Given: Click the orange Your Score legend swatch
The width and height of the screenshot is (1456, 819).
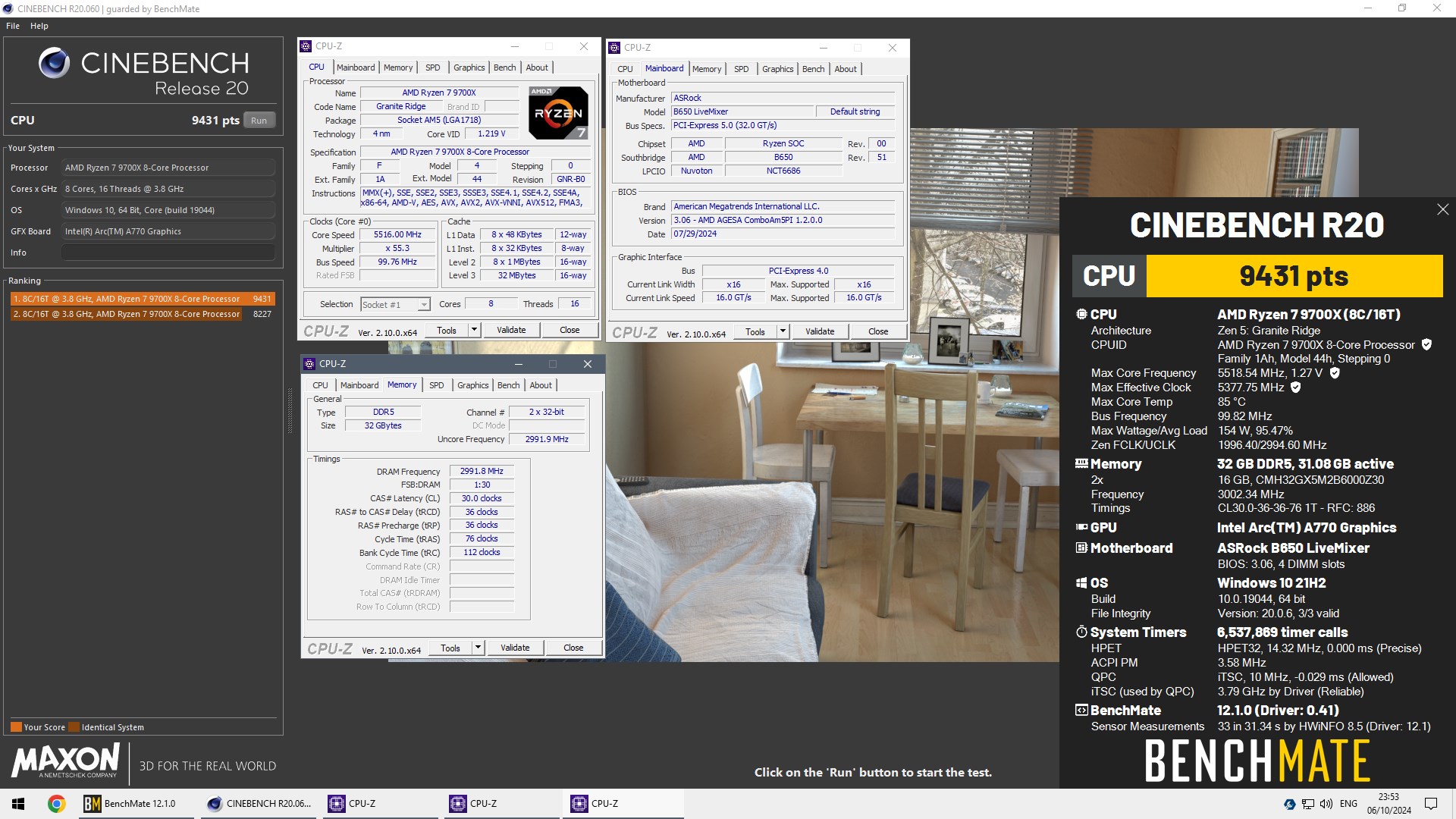Looking at the screenshot, I should [16, 727].
